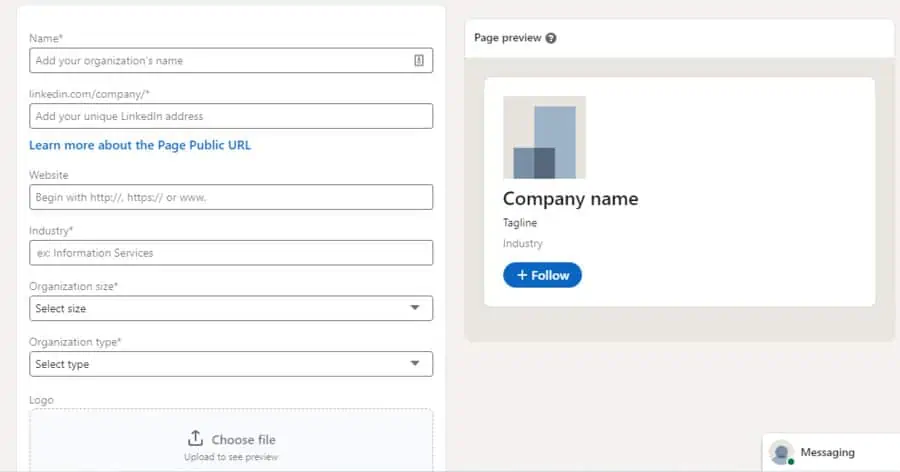Click the Company name heading in preview

click(x=570, y=199)
